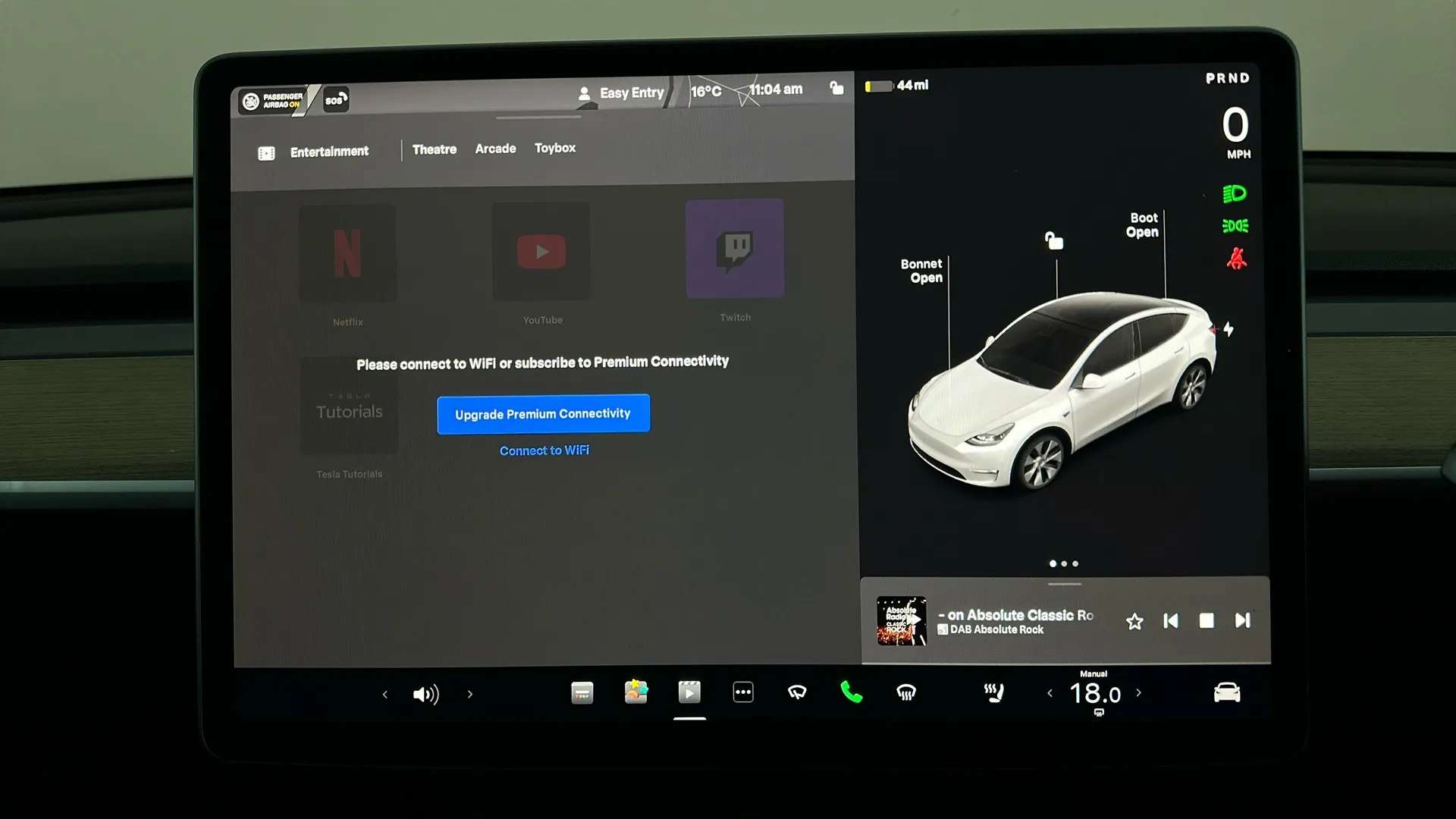Screen dimensions: 1456x819
Task: Select the Entertainment section header
Action: pyautogui.click(x=329, y=152)
